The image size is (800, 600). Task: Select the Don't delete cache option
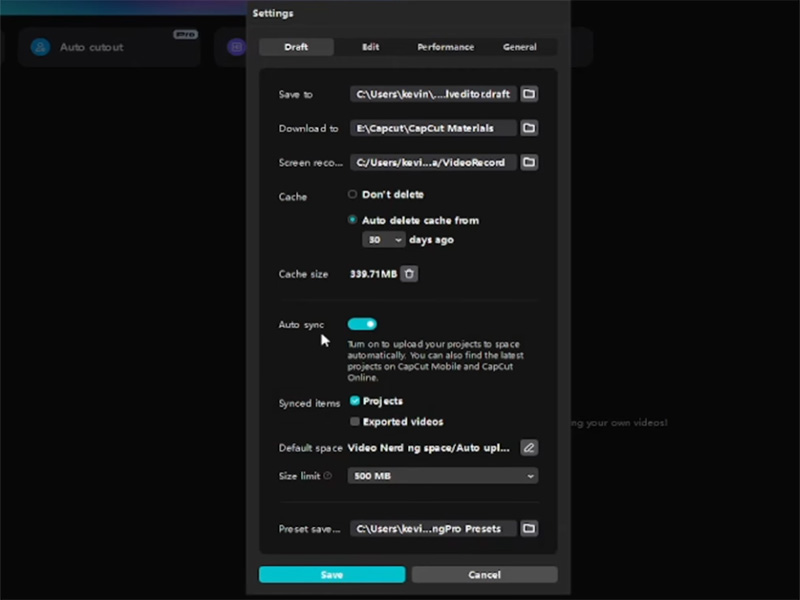coord(352,194)
